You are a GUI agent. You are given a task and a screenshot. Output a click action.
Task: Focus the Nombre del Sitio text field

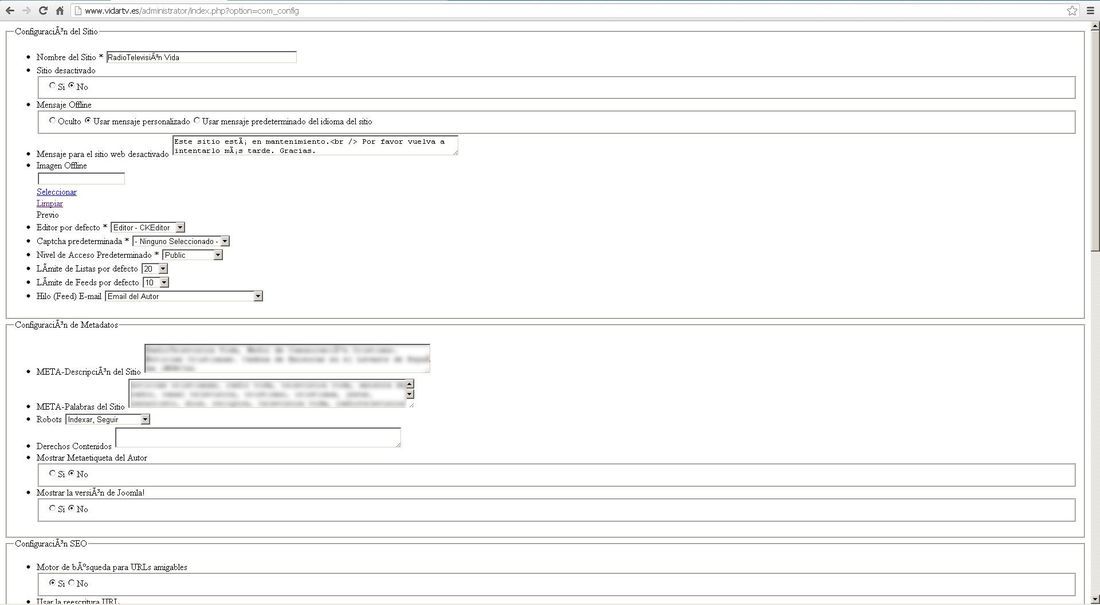[201, 57]
